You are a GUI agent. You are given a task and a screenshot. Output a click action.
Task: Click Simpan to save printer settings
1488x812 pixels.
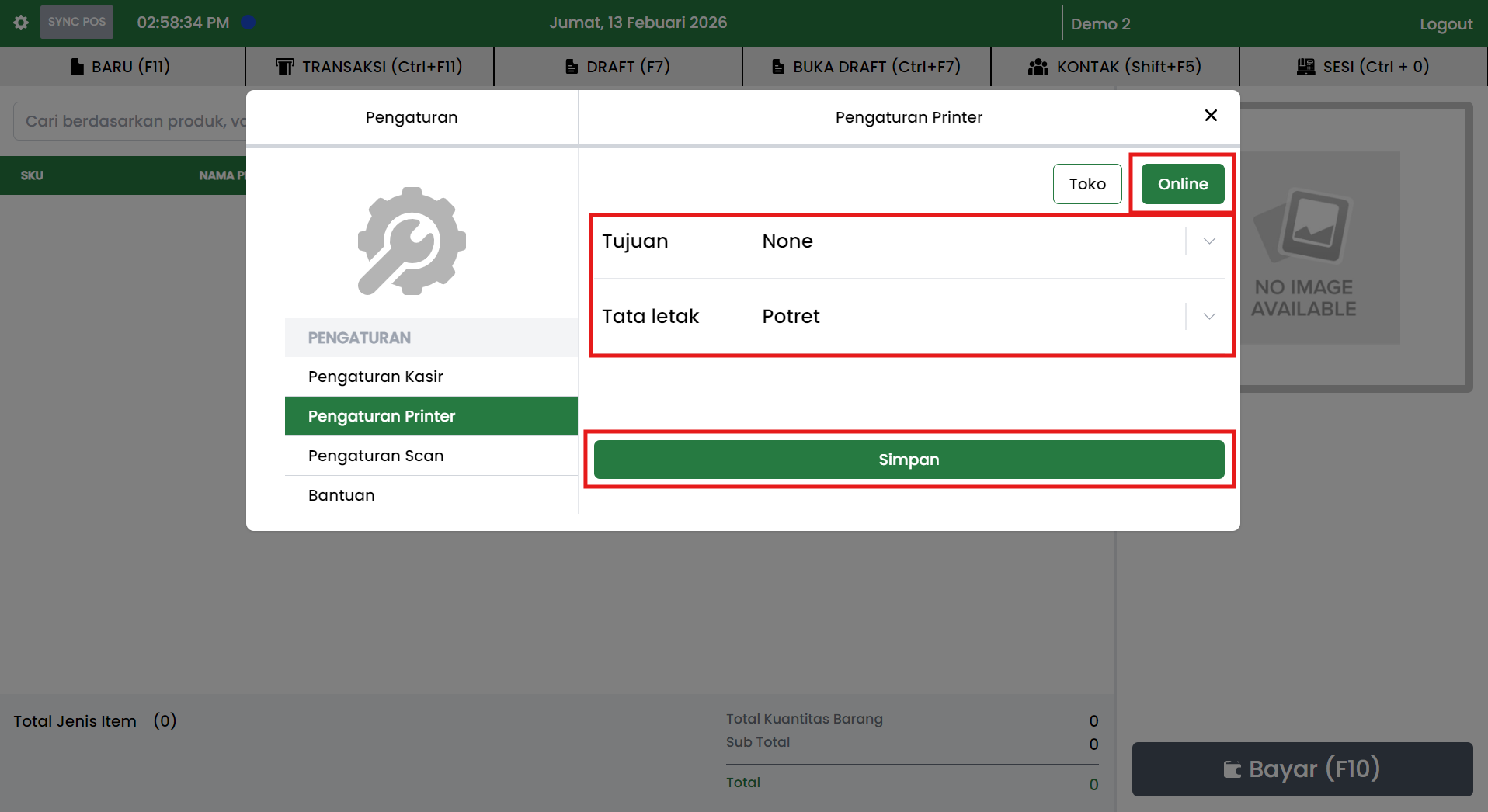pyautogui.click(x=909, y=460)
